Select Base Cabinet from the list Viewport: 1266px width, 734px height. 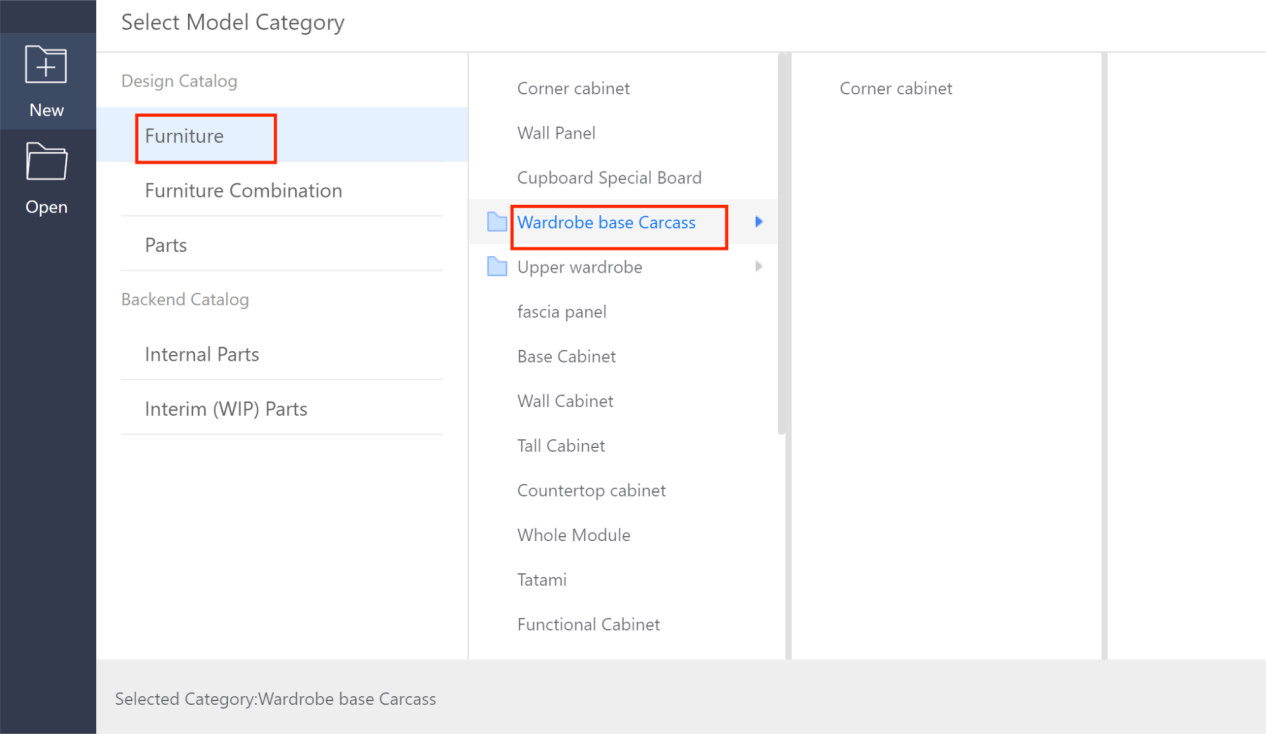[566, 357]
